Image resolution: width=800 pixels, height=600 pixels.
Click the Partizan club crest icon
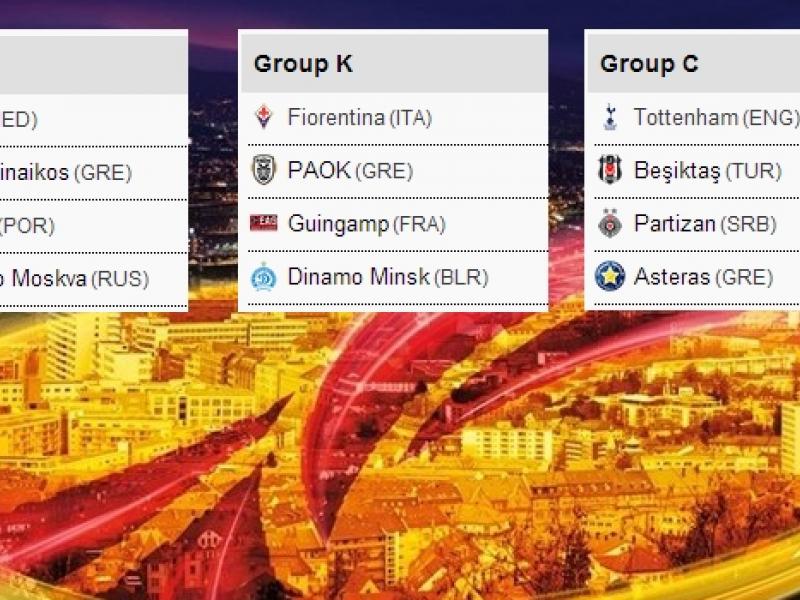[610, 224]
